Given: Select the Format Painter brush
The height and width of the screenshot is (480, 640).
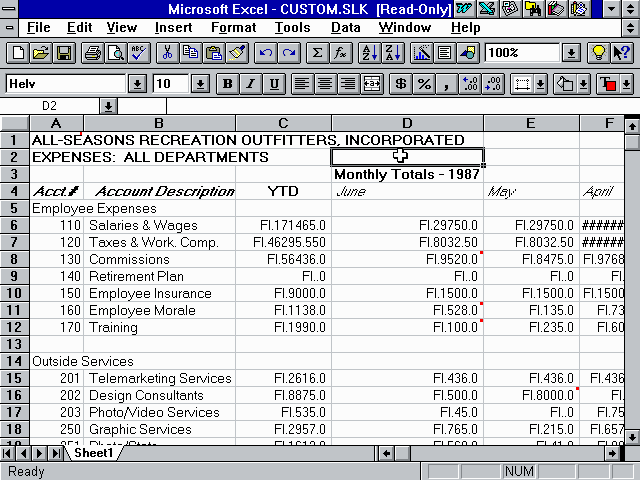Looking at the screenshot, I should [x=237, y=53].
